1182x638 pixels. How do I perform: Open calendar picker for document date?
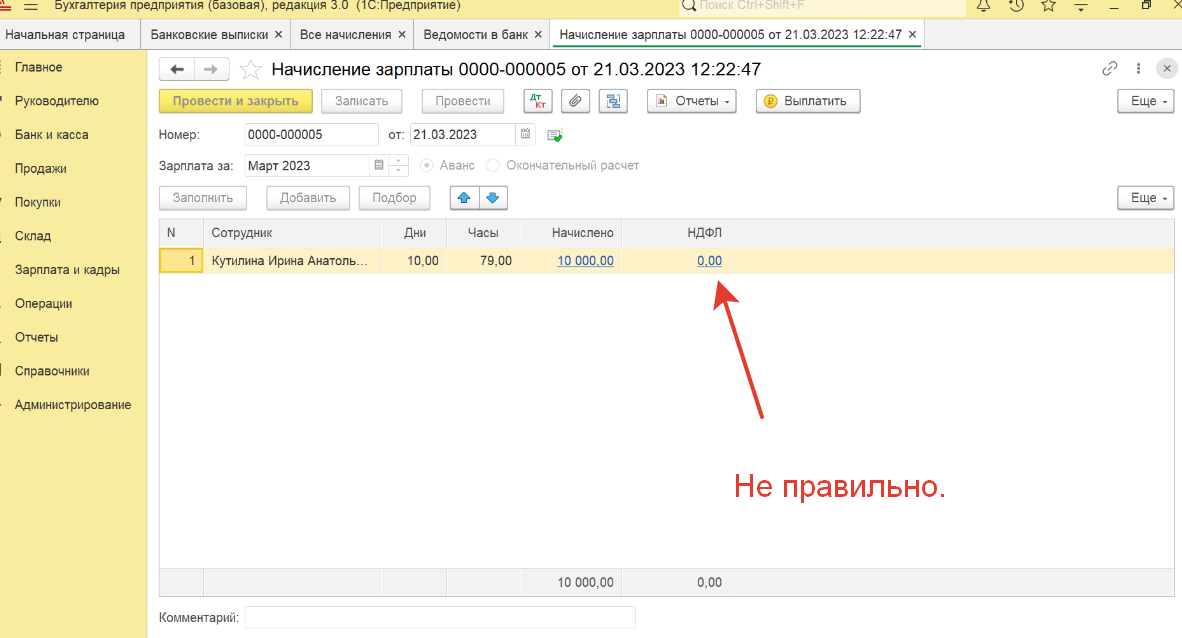525,135
